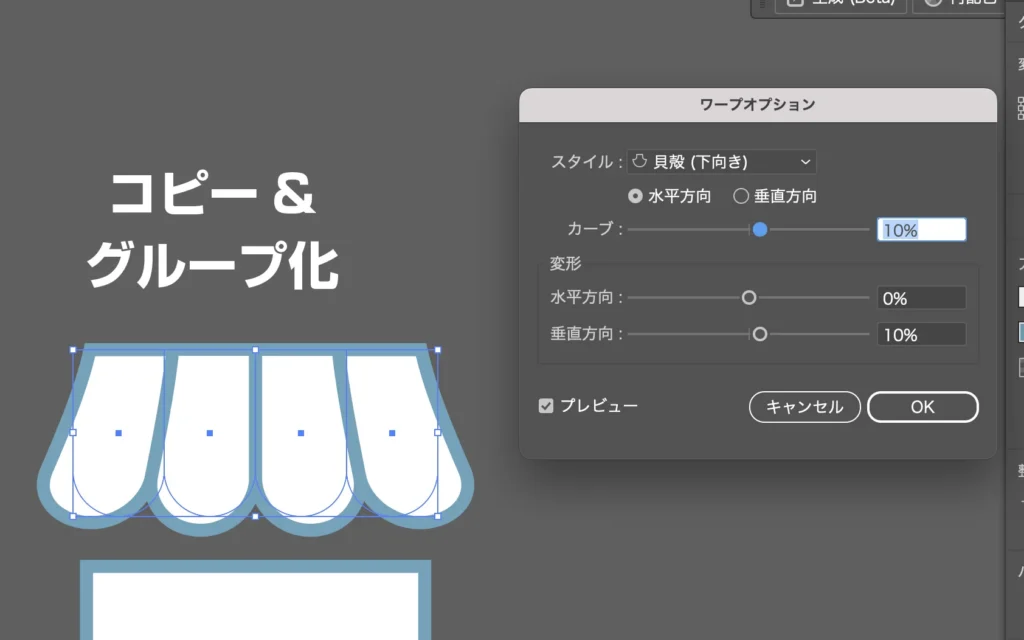
Task: Click the 変形 垂直方向 10% input field
Action: point(921,334)
